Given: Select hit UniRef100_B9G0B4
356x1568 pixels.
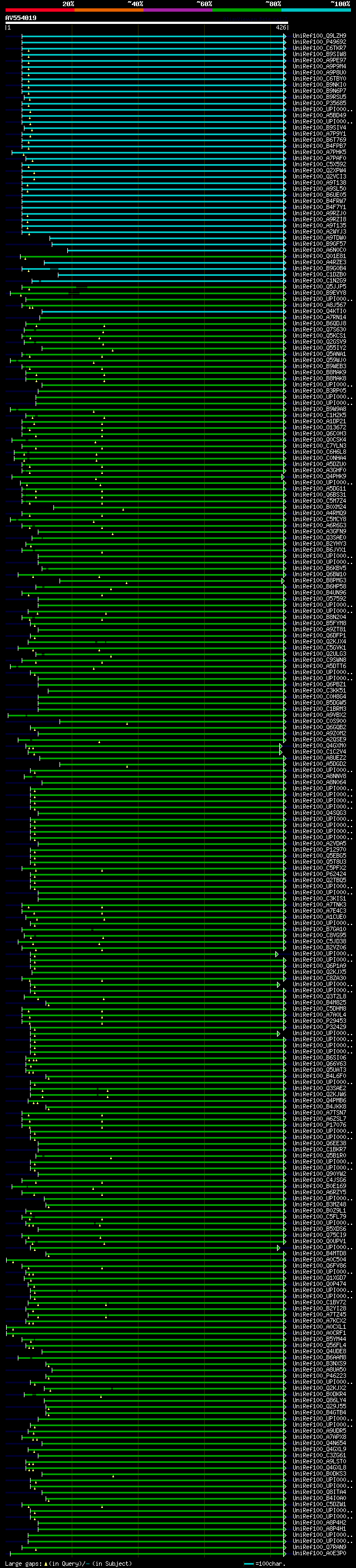Looking at the screenshot, I should (x=319, y=269).
